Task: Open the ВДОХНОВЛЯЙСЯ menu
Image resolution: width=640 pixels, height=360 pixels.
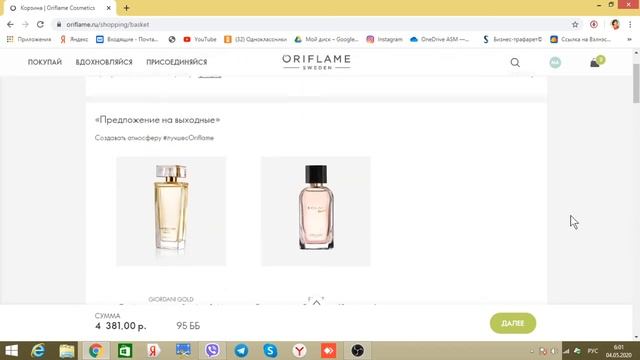Action: (x=104, y=62)
